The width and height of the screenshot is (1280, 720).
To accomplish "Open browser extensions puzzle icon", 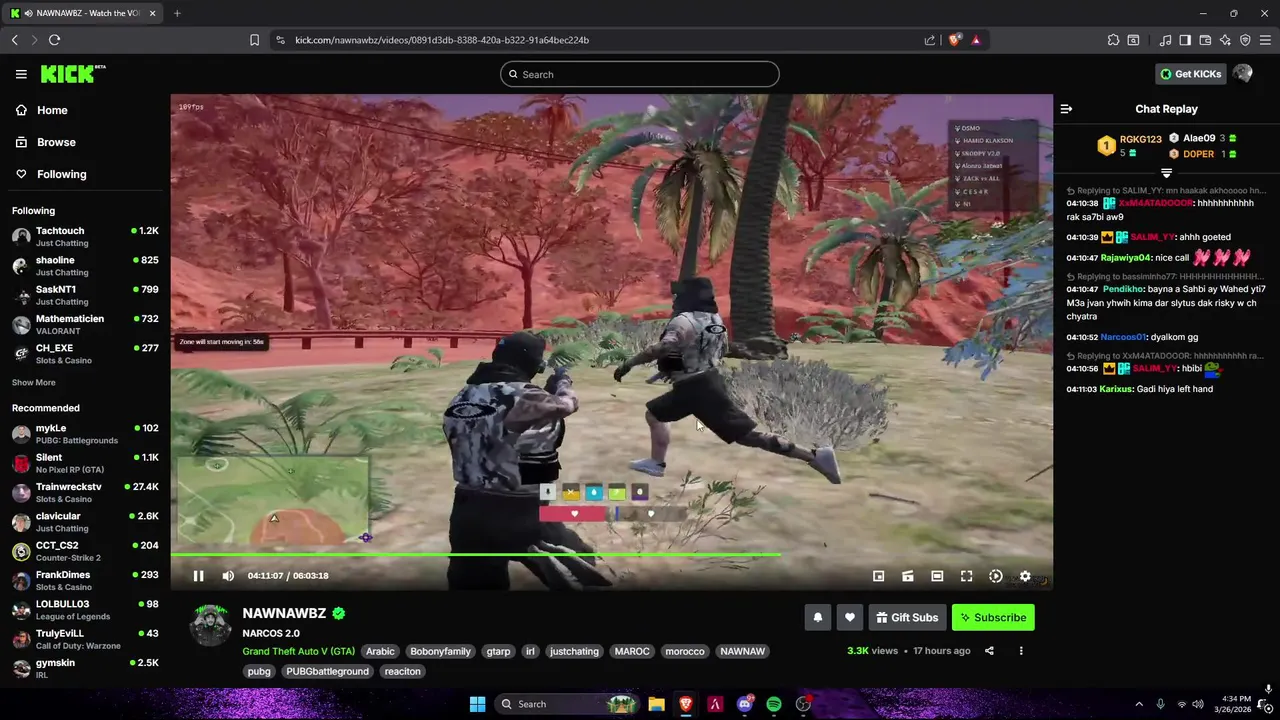I will (1113, 40).
